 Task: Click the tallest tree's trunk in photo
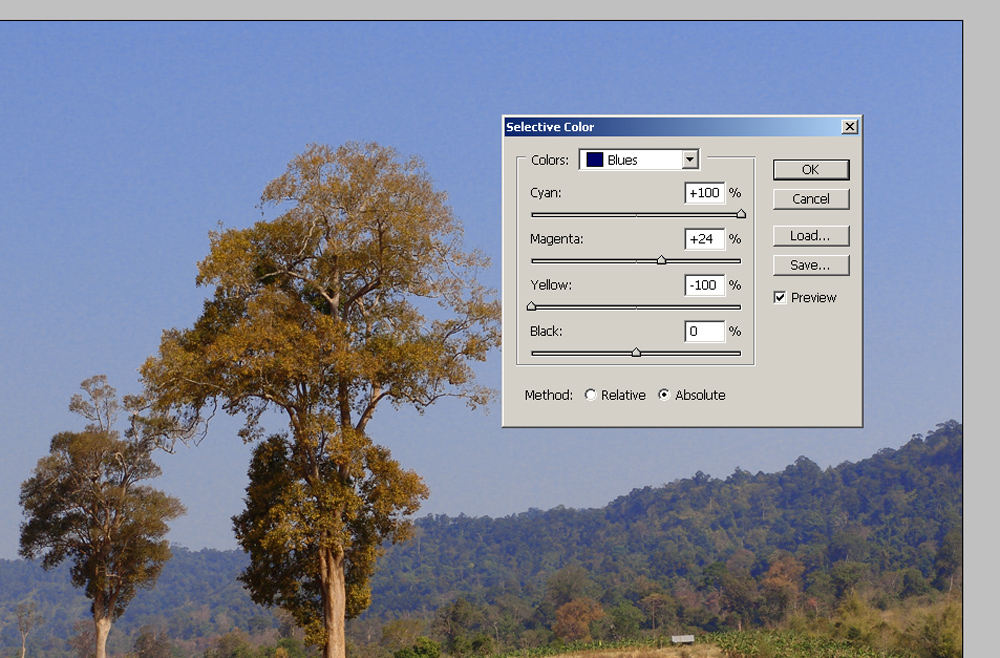pos(333,600)
